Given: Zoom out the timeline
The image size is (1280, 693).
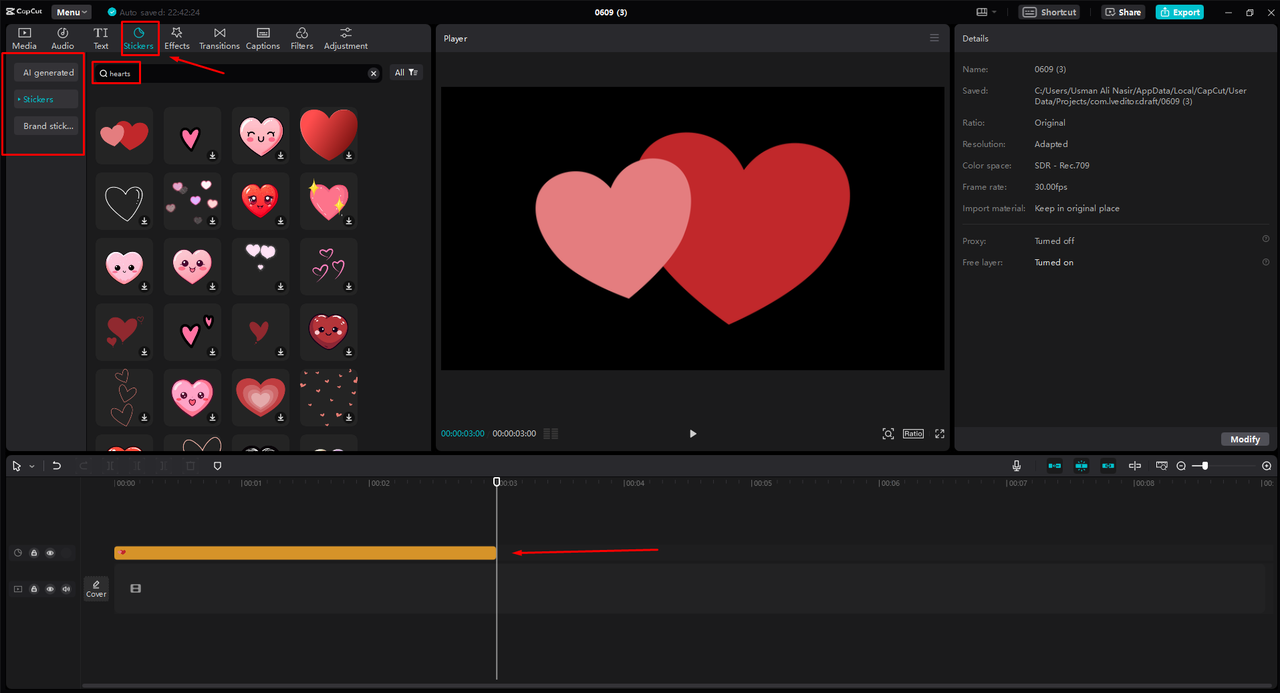Looking at the screenshot, I should tap(1181, 466).
